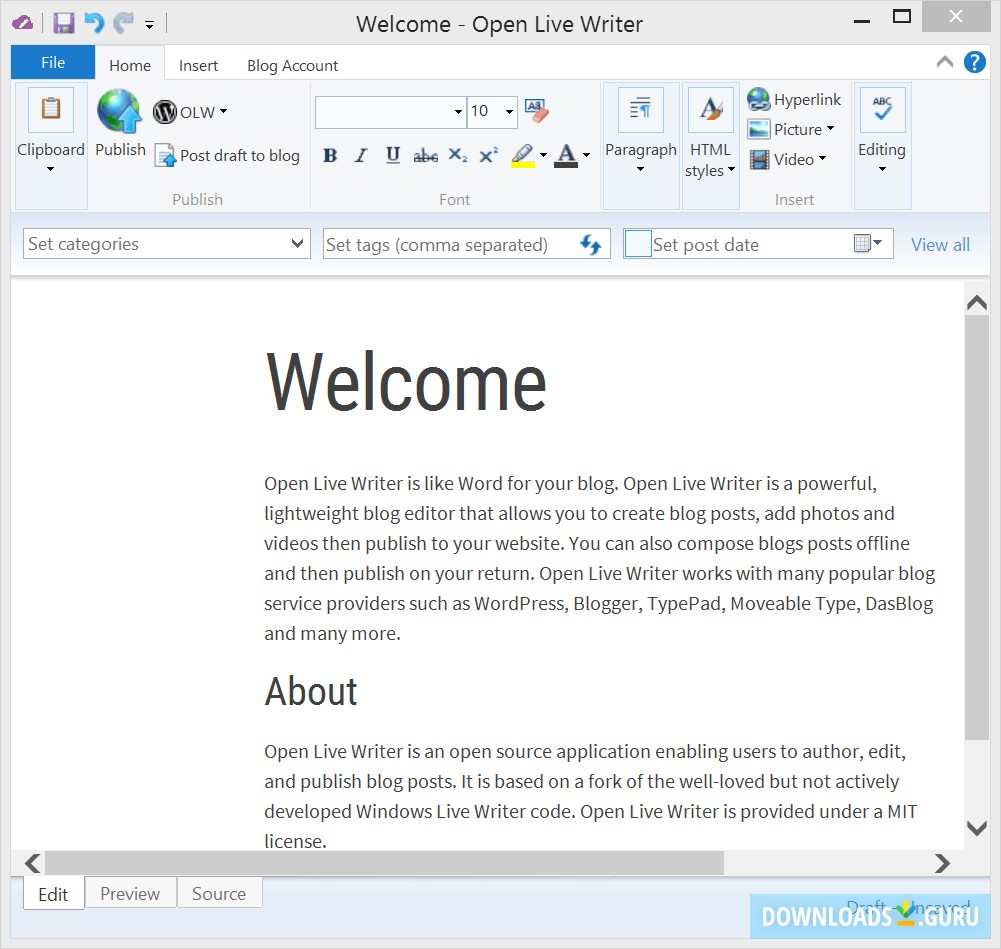Insert a Hyperlink

793,99
